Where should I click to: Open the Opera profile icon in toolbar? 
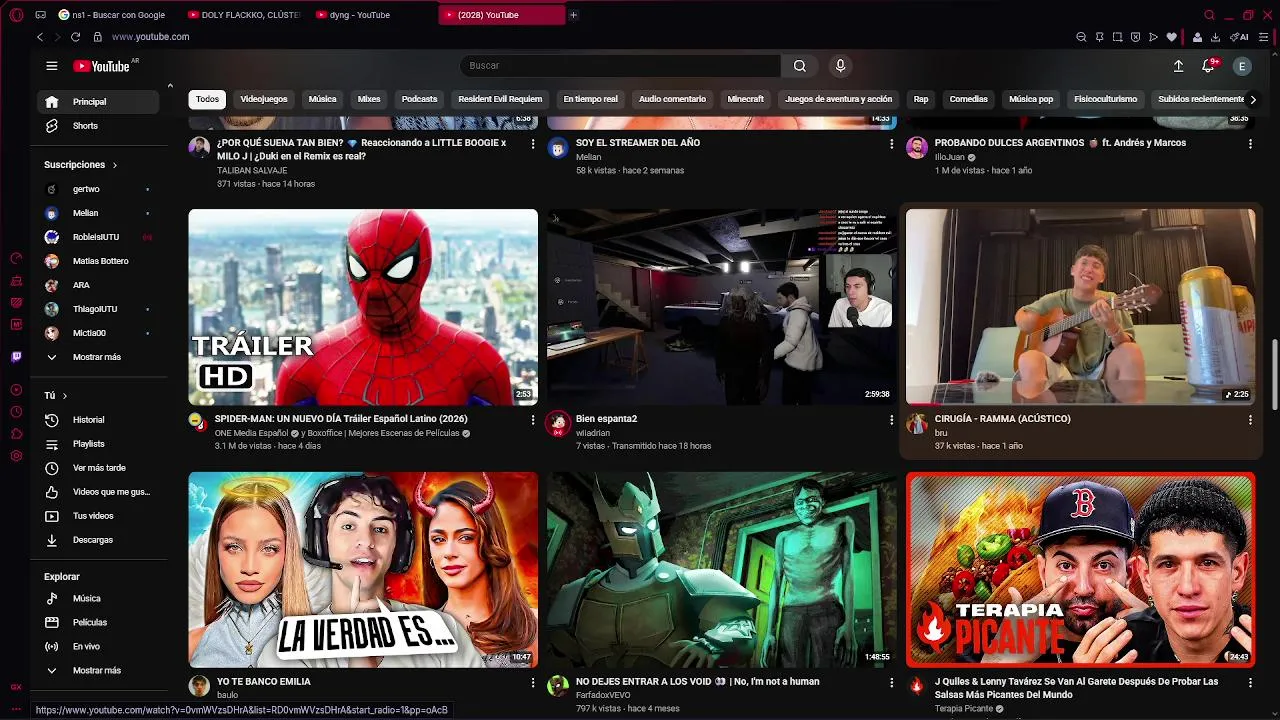click(x=1197, y=37)
